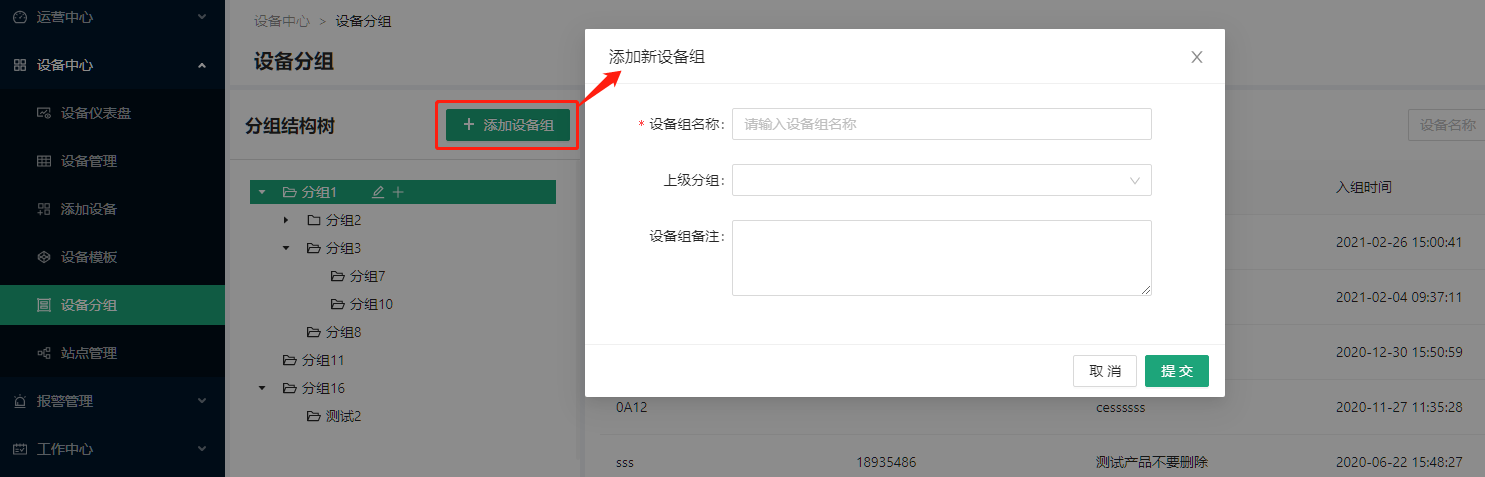1485x477 pixels.
Task: Click the 设备模板 sidebar icon
Action: 44,257
